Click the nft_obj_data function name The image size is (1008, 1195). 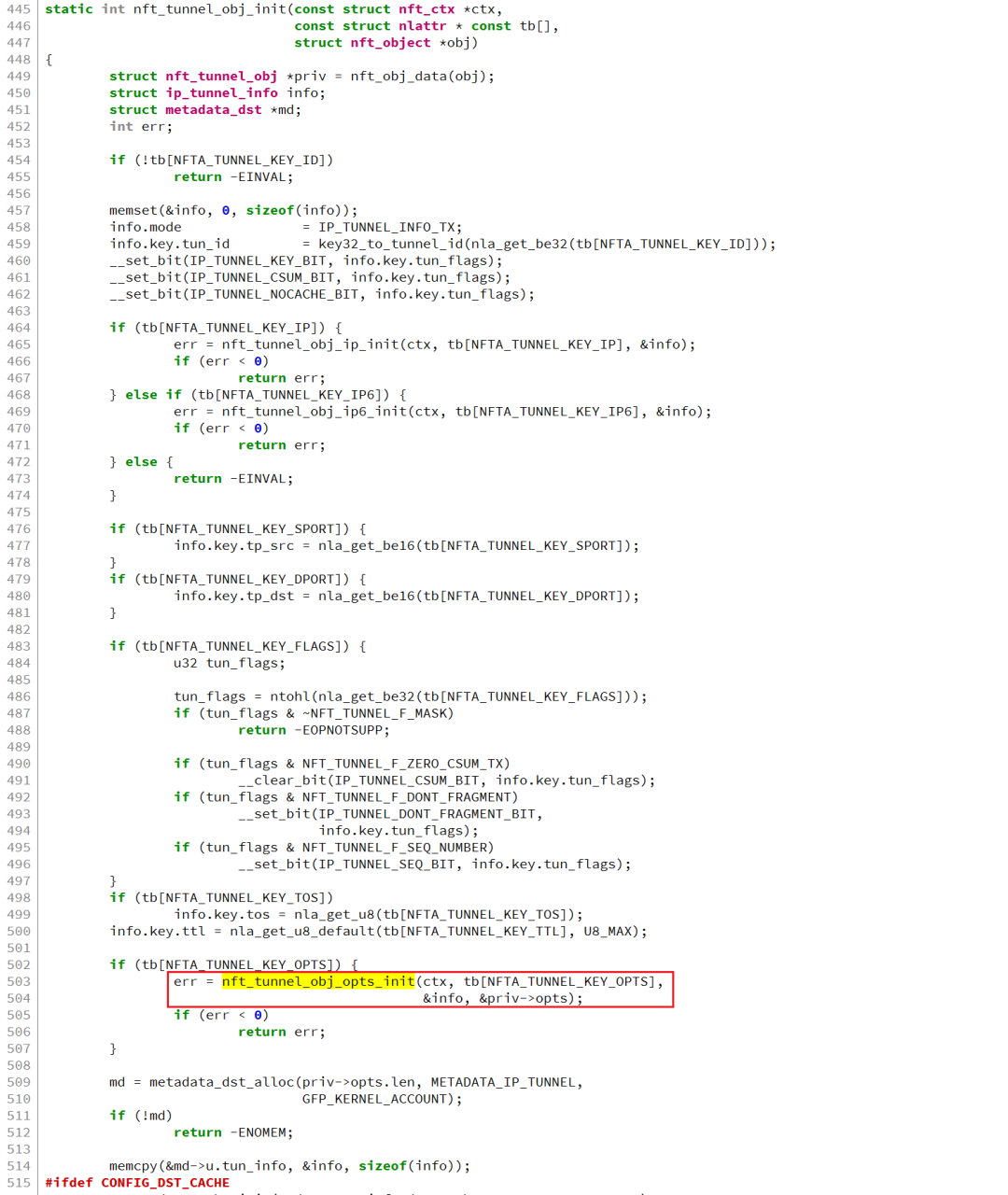[399, 76]
